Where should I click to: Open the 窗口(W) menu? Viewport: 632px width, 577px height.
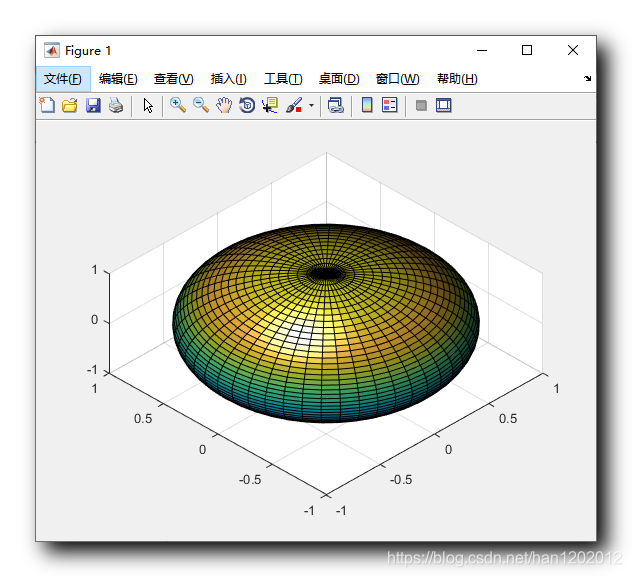pyautogui.click(x=397, y=79)
